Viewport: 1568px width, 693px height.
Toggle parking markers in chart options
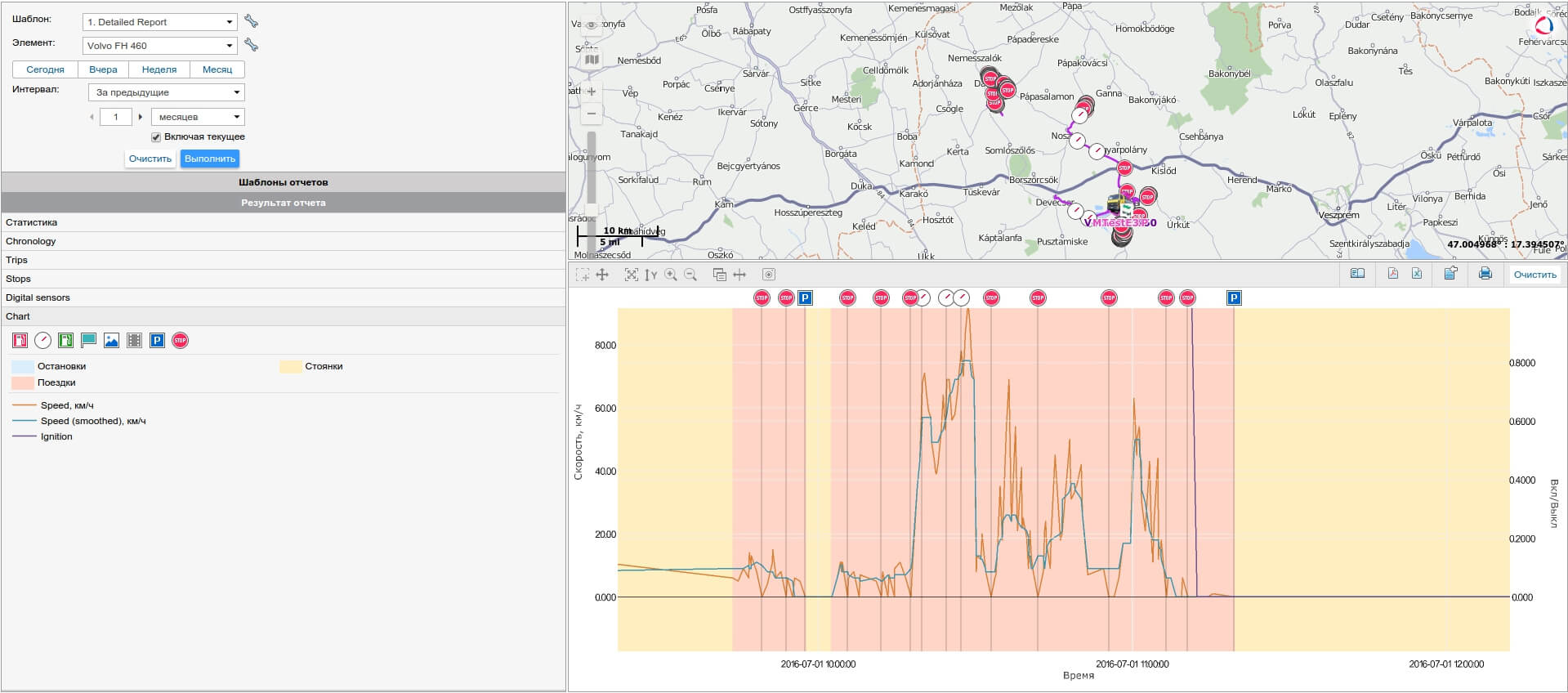158,341
